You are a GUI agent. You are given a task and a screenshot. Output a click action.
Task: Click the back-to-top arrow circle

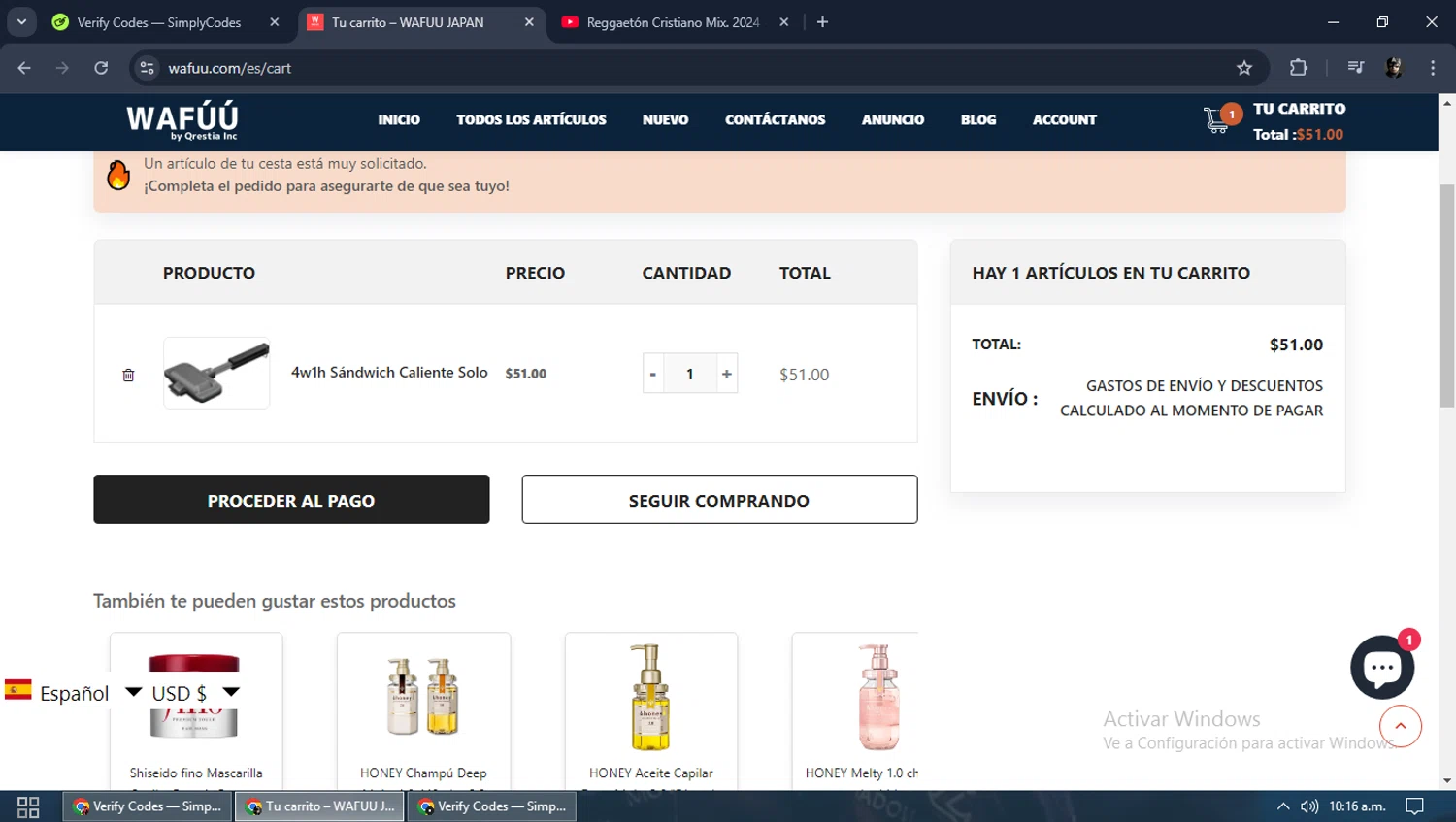point(1400,726)
